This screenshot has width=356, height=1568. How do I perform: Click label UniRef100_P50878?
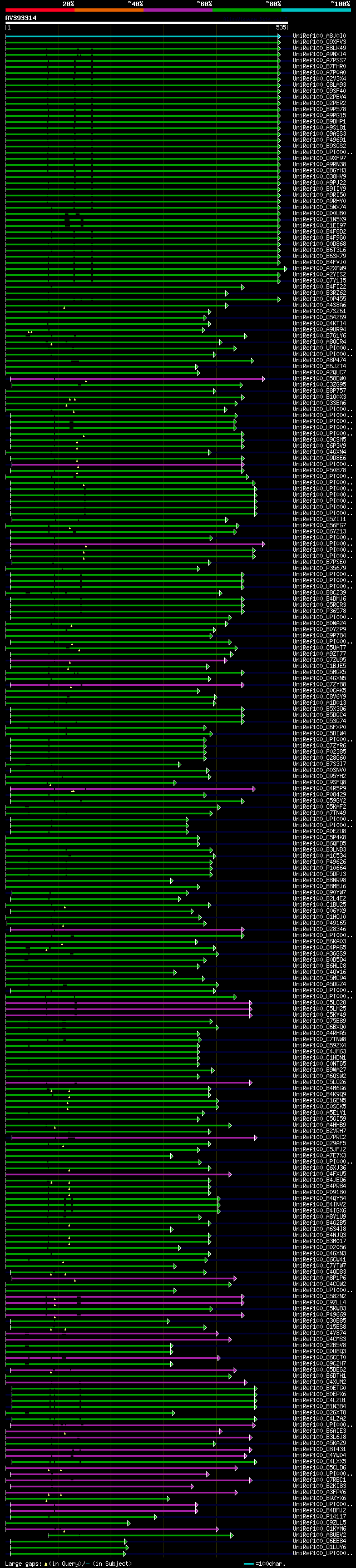click(319, 470)
